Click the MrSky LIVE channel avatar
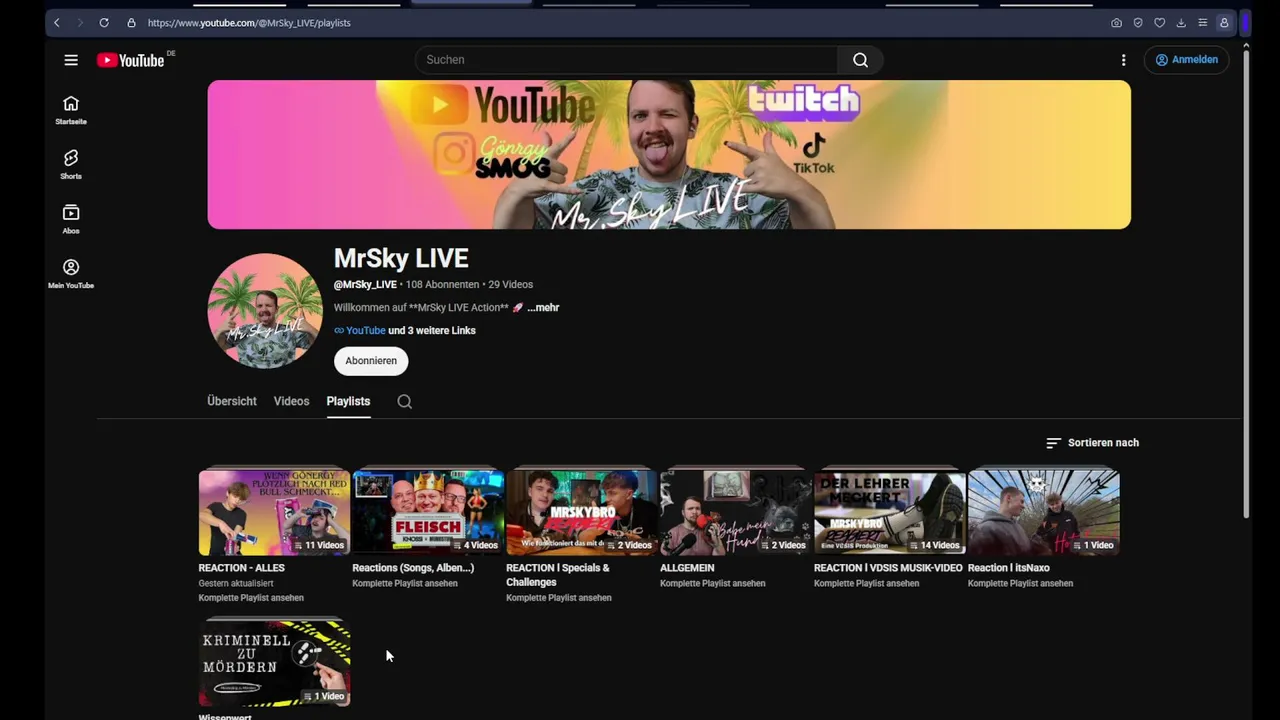 (265, 311)
